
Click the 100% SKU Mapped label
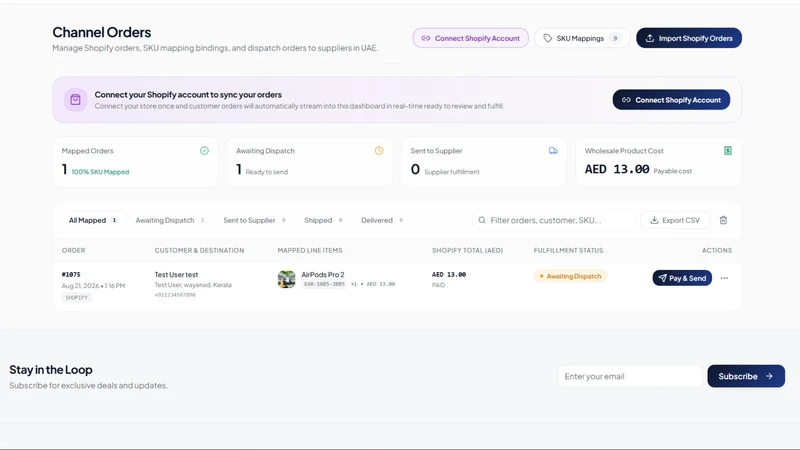click(x=100, y=172)
